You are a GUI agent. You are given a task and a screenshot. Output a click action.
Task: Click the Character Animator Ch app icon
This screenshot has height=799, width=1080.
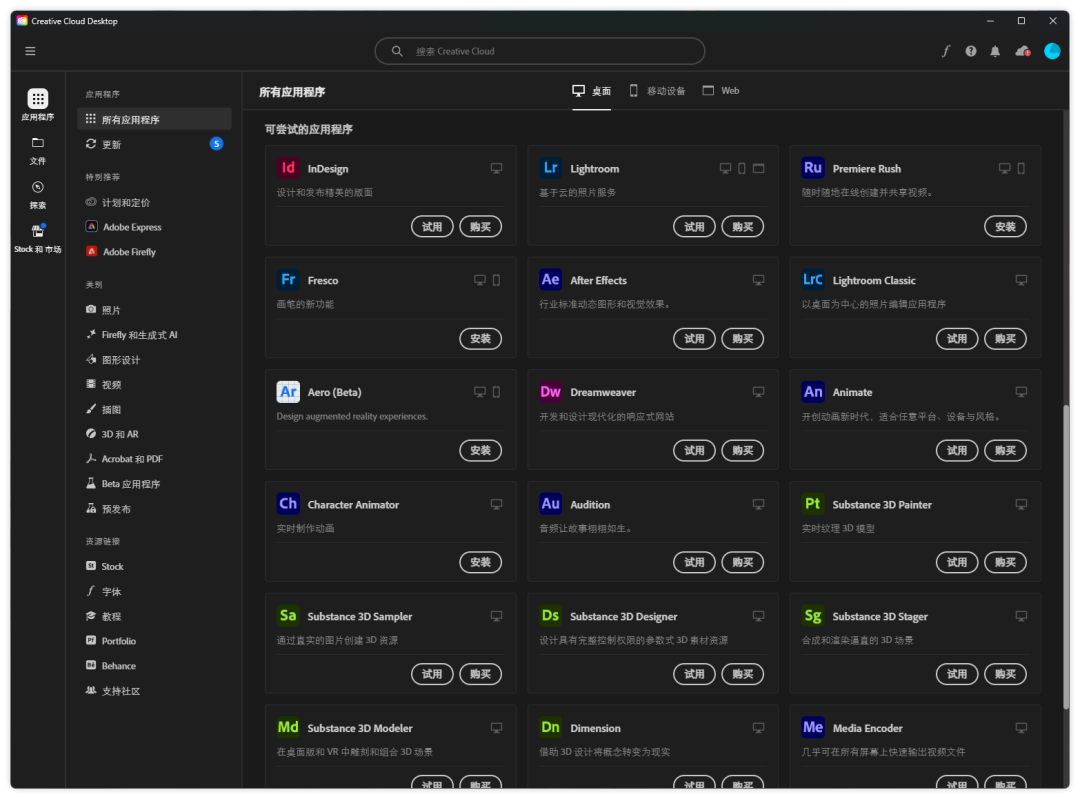pyautogui.click(x=288, y=504)
